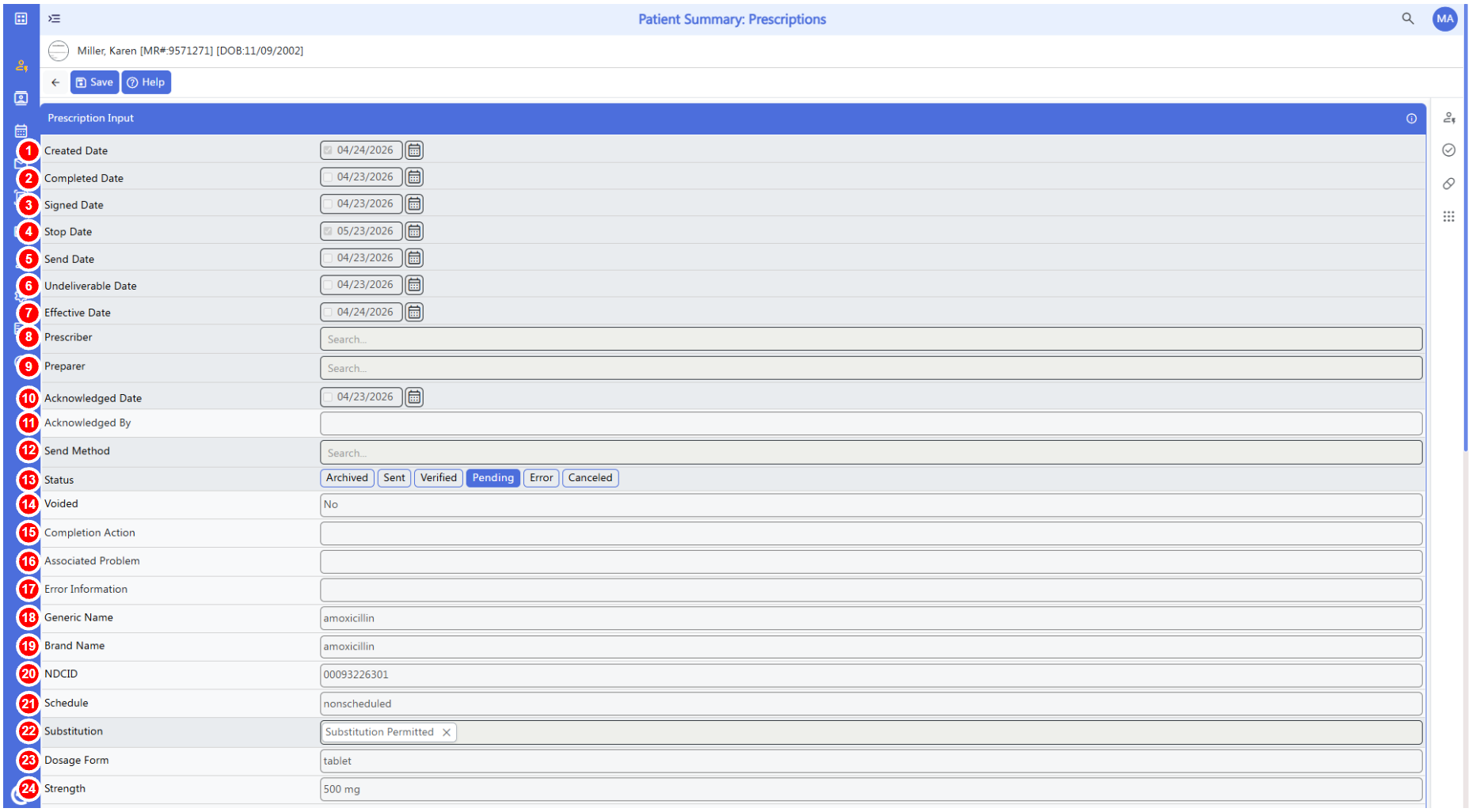The width and height of the screenshot is (1472, 812).
Task: Click the info icon on Prescription Input header
Action: (1411, 119)
